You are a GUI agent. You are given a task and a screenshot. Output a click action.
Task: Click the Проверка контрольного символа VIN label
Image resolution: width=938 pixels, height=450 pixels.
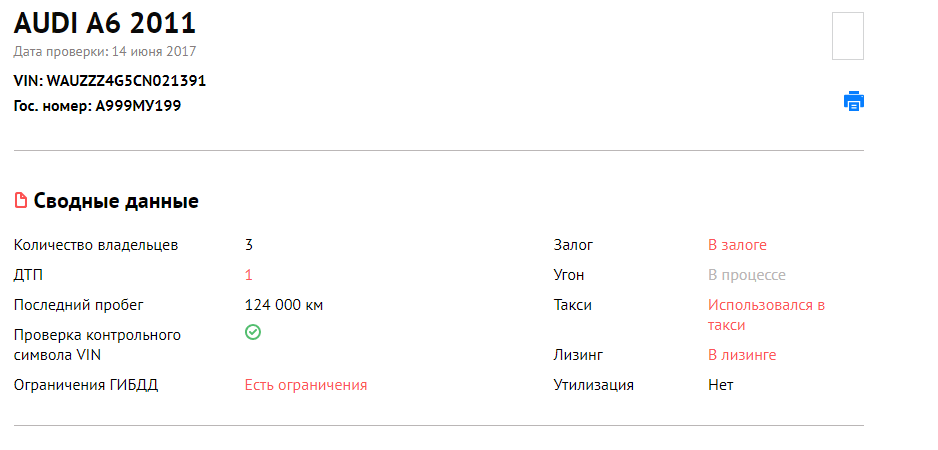98,345
